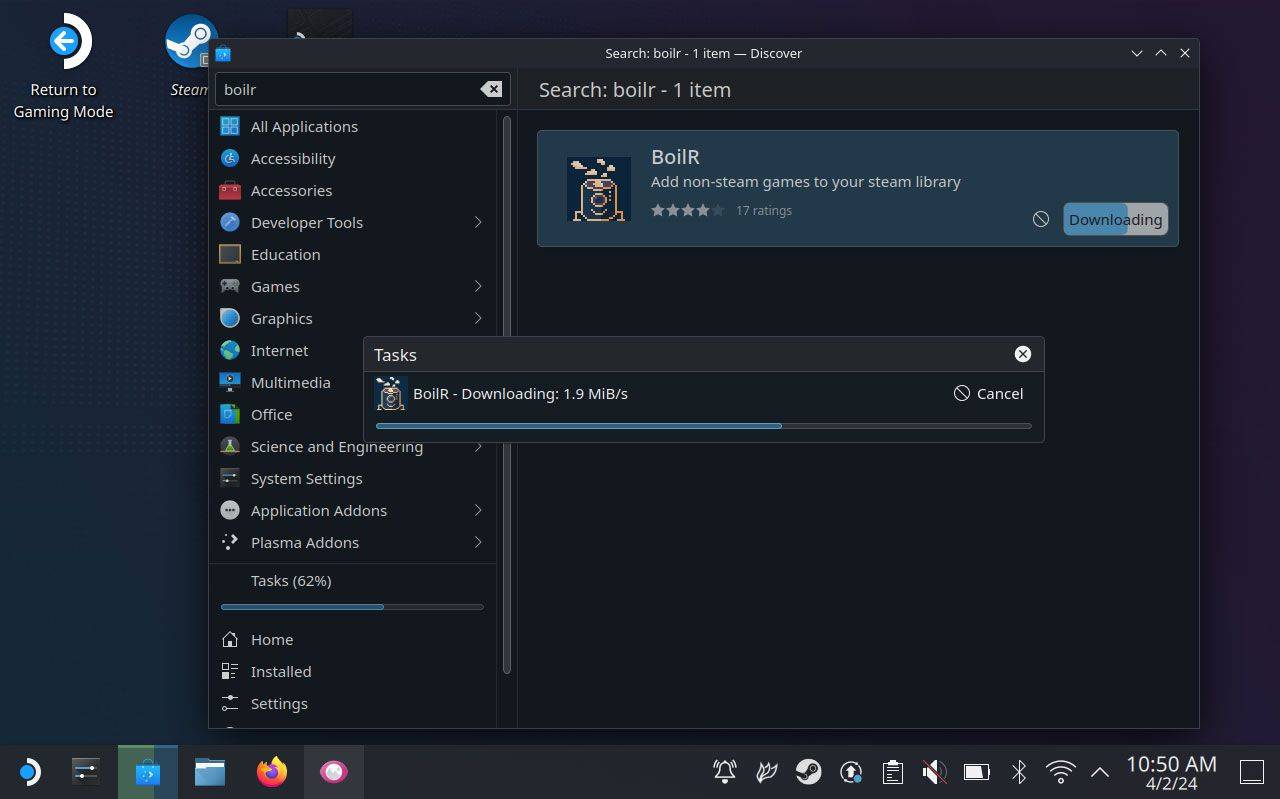Click the Developer Tools icon
This screenshot has width=1280, height=799.
[230, 222]
